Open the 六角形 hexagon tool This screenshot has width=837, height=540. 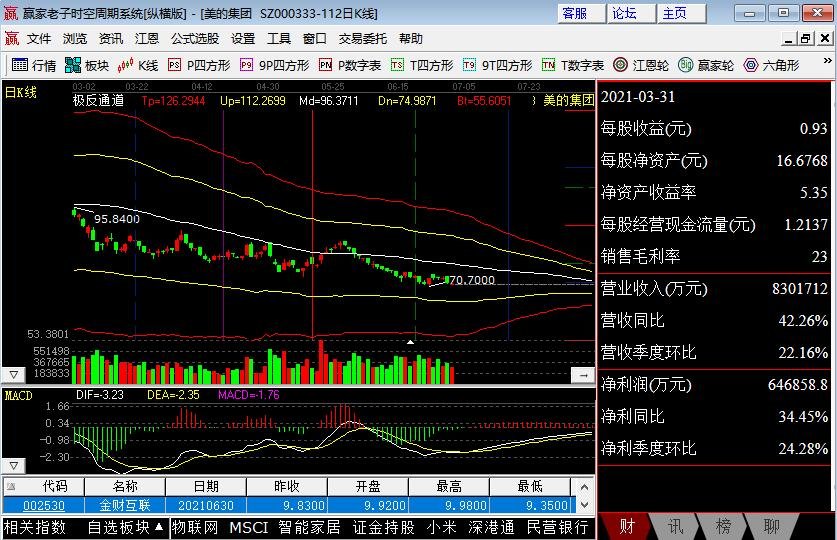coord(771,65)
